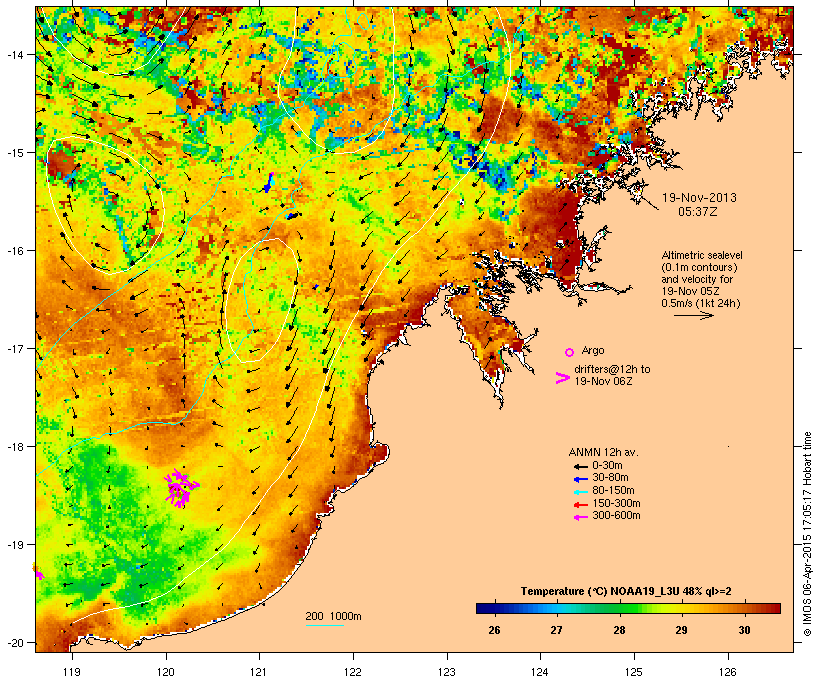
Task: Click the '0-30m' depth label
Action: coord(607,466)
